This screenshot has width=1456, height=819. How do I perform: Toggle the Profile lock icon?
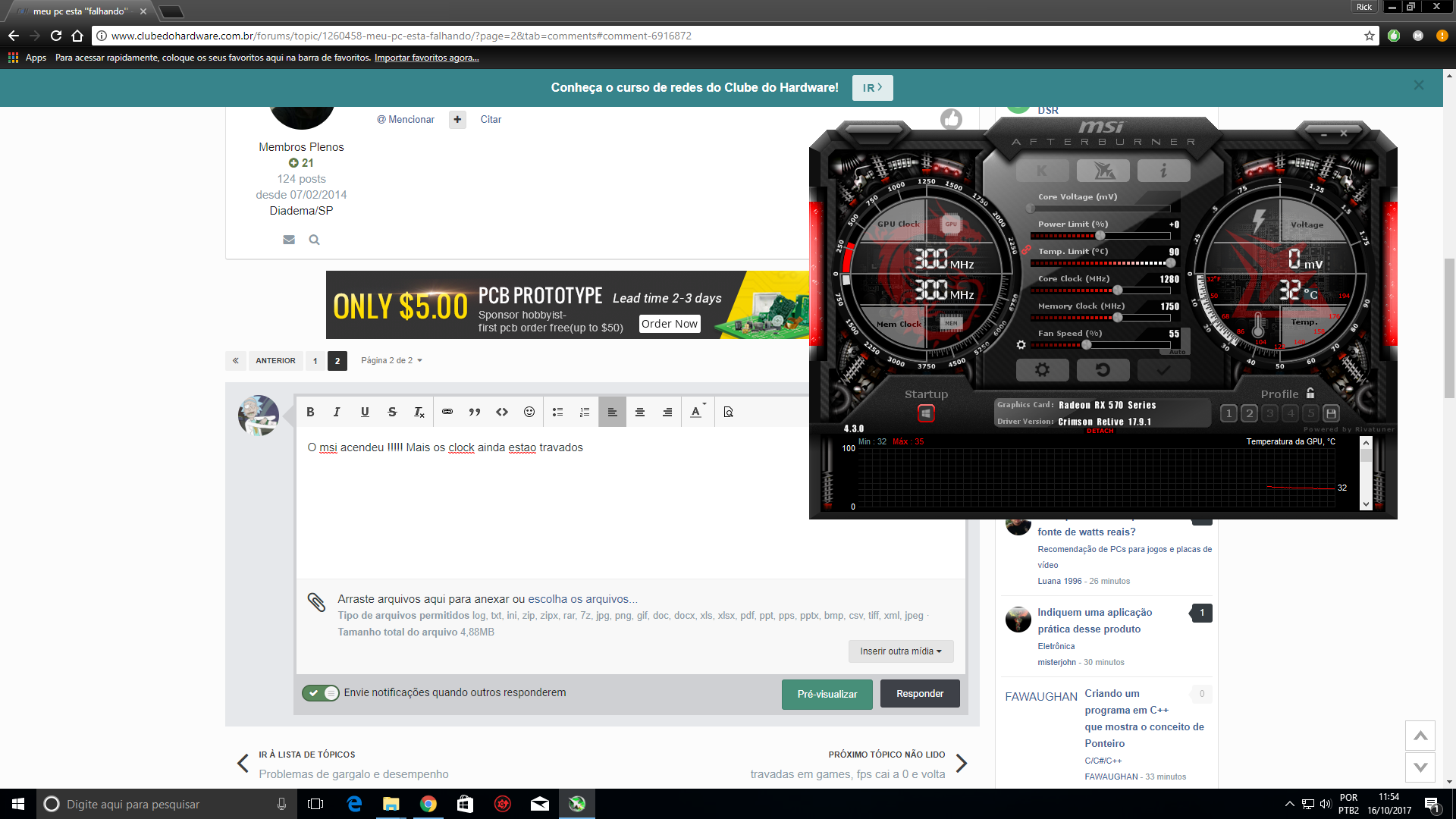pyautogui.click(x=1310, y=393)
